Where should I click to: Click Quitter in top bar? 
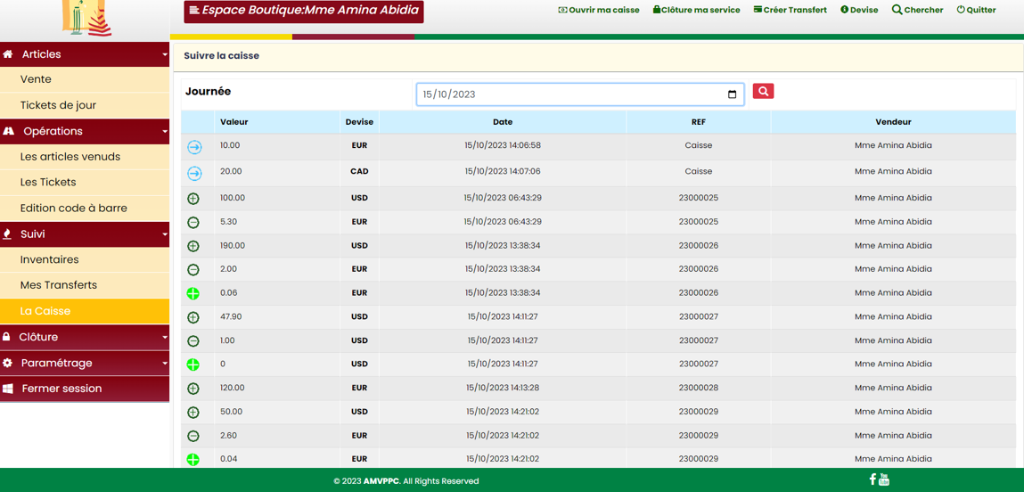coord(976,10)
